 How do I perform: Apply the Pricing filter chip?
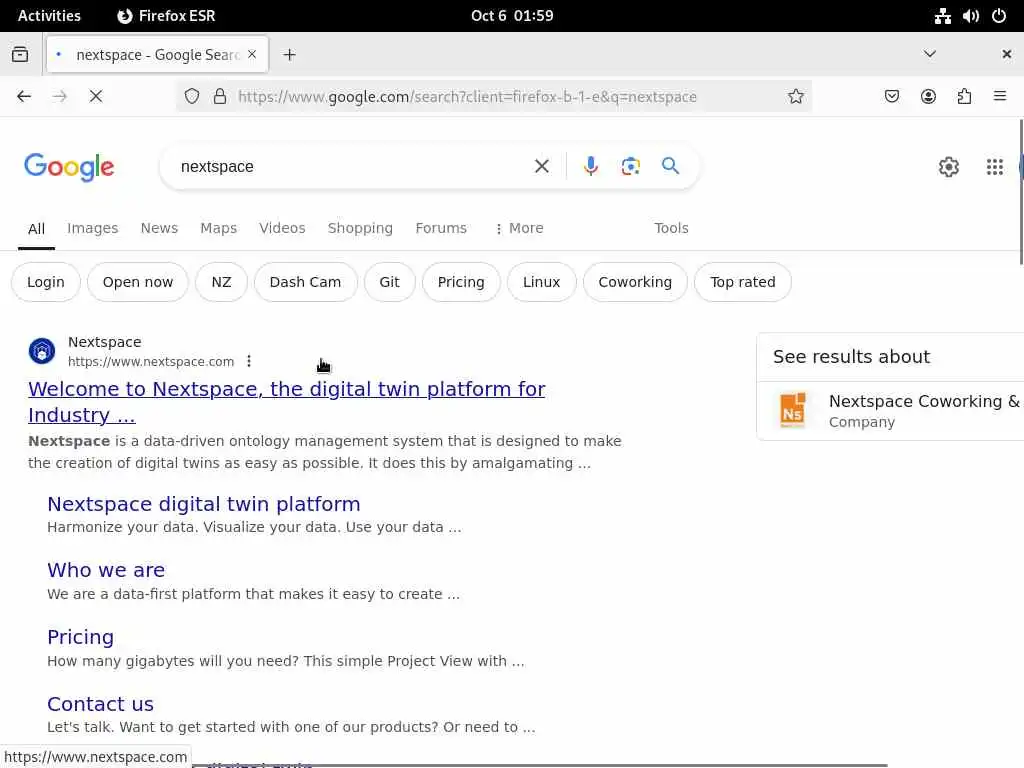[x=461, y=282]
